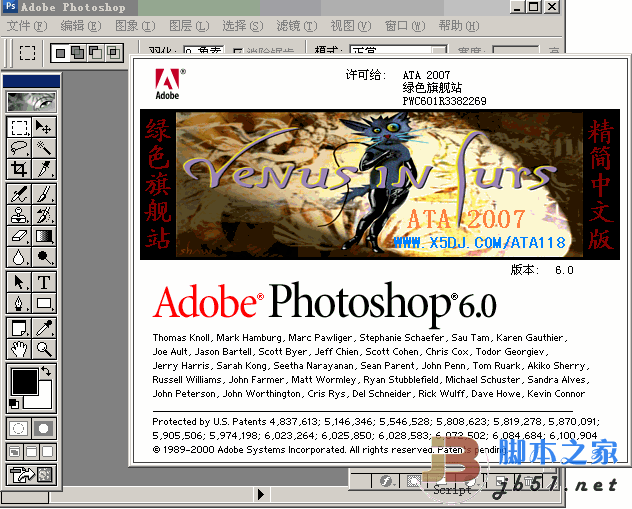Switch to Quick Mask mode

(44, 428)
